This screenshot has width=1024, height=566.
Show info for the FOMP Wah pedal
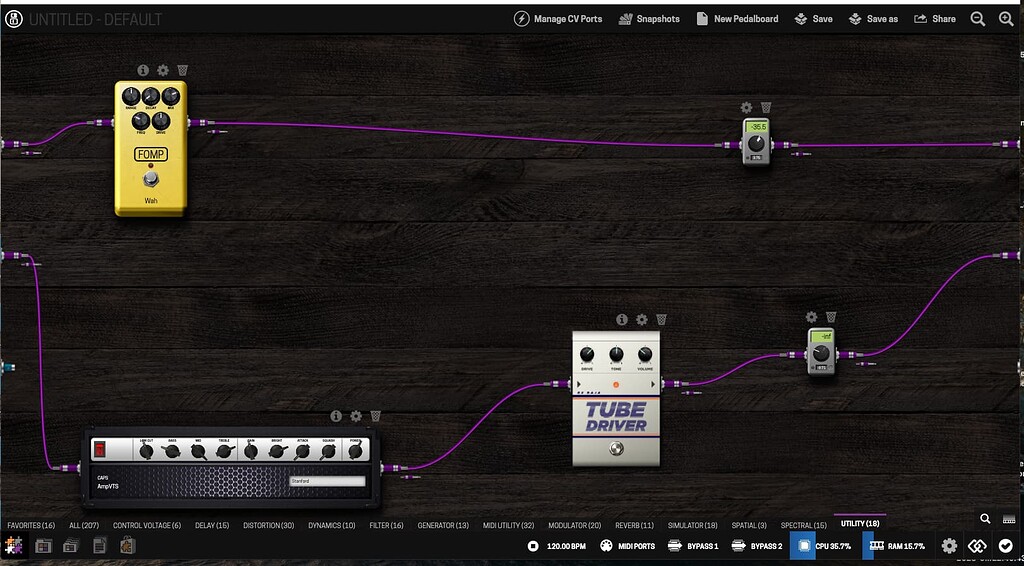pos(143,70)
